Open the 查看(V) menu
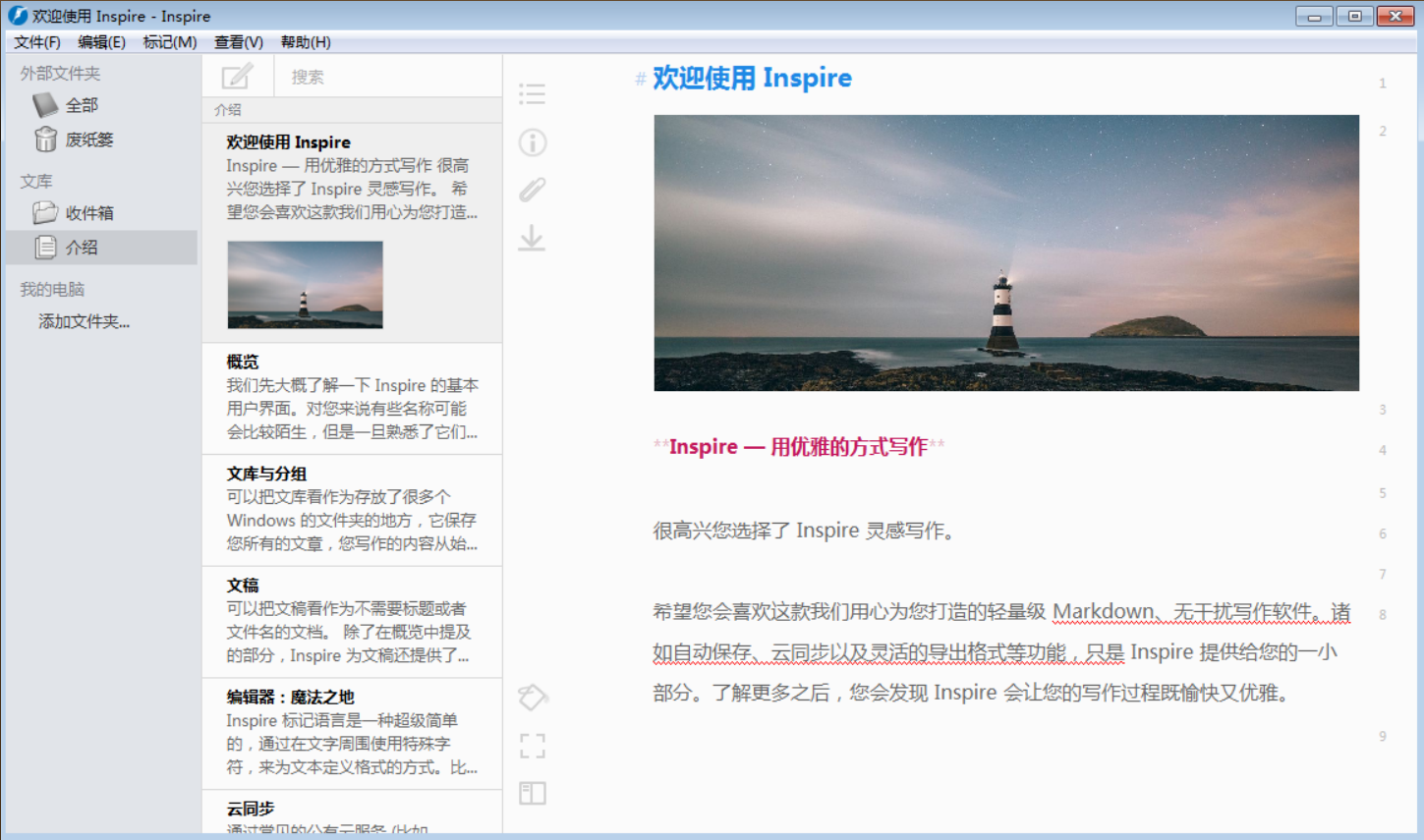 (x=239, y=42)
